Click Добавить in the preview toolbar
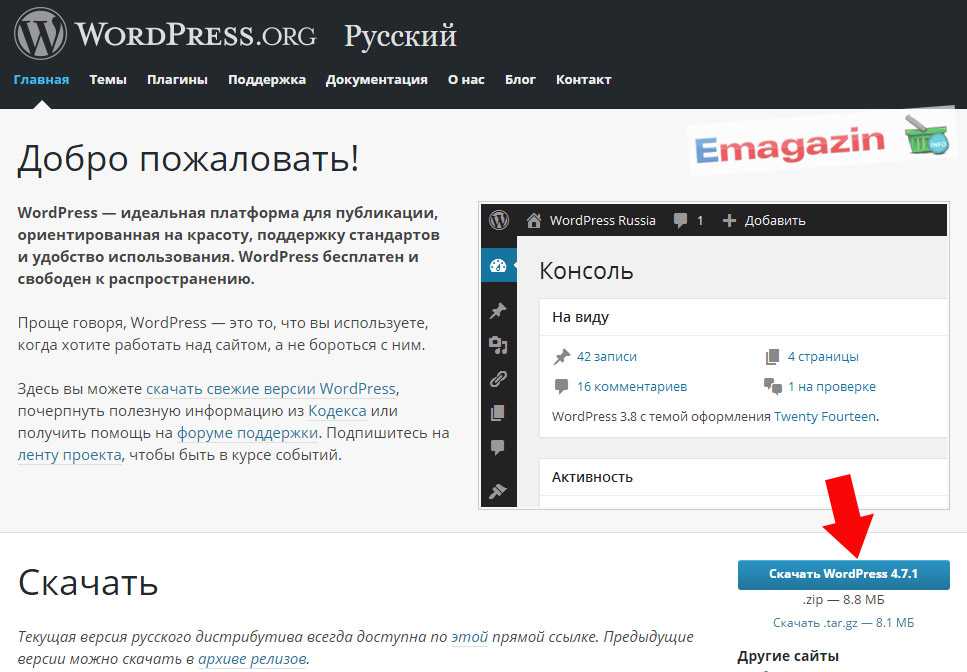This screenshot has height=672, width=967. (x=775, y=220)
